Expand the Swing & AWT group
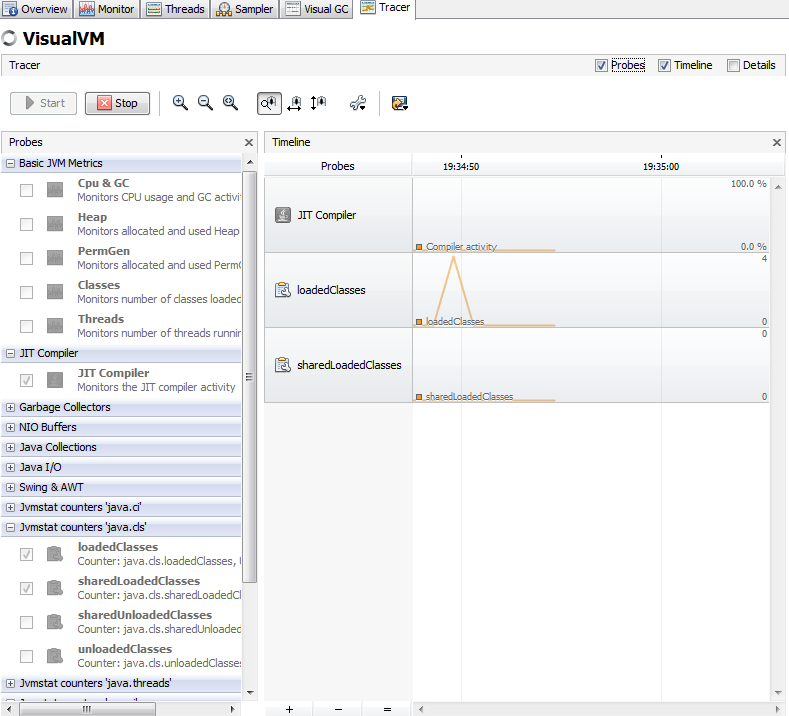The image size is (789, 716). tap(10, 488)
